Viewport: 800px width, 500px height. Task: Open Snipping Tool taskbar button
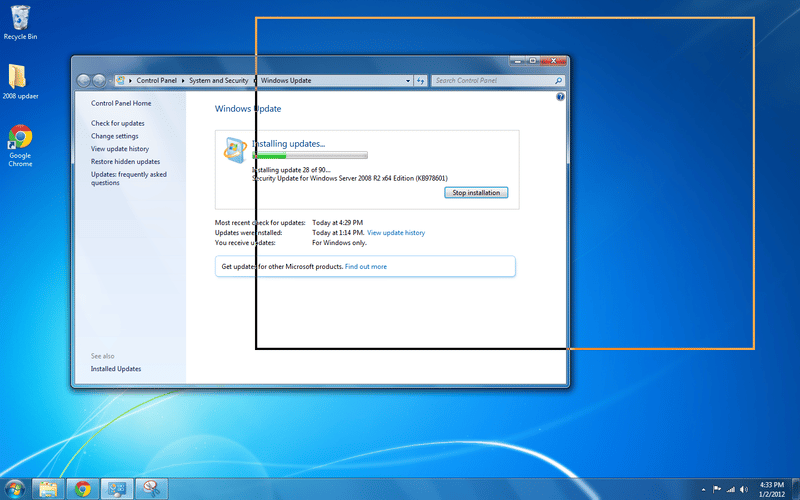[x=151, y=489]
